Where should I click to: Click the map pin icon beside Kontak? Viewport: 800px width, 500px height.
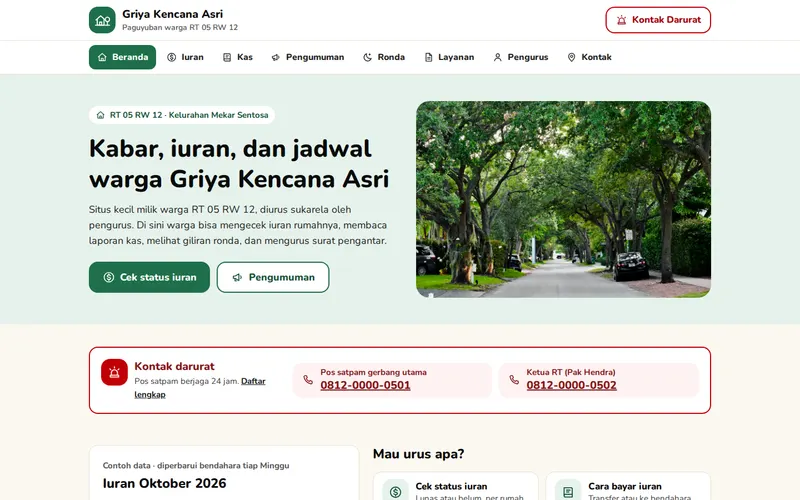(571, 57)
